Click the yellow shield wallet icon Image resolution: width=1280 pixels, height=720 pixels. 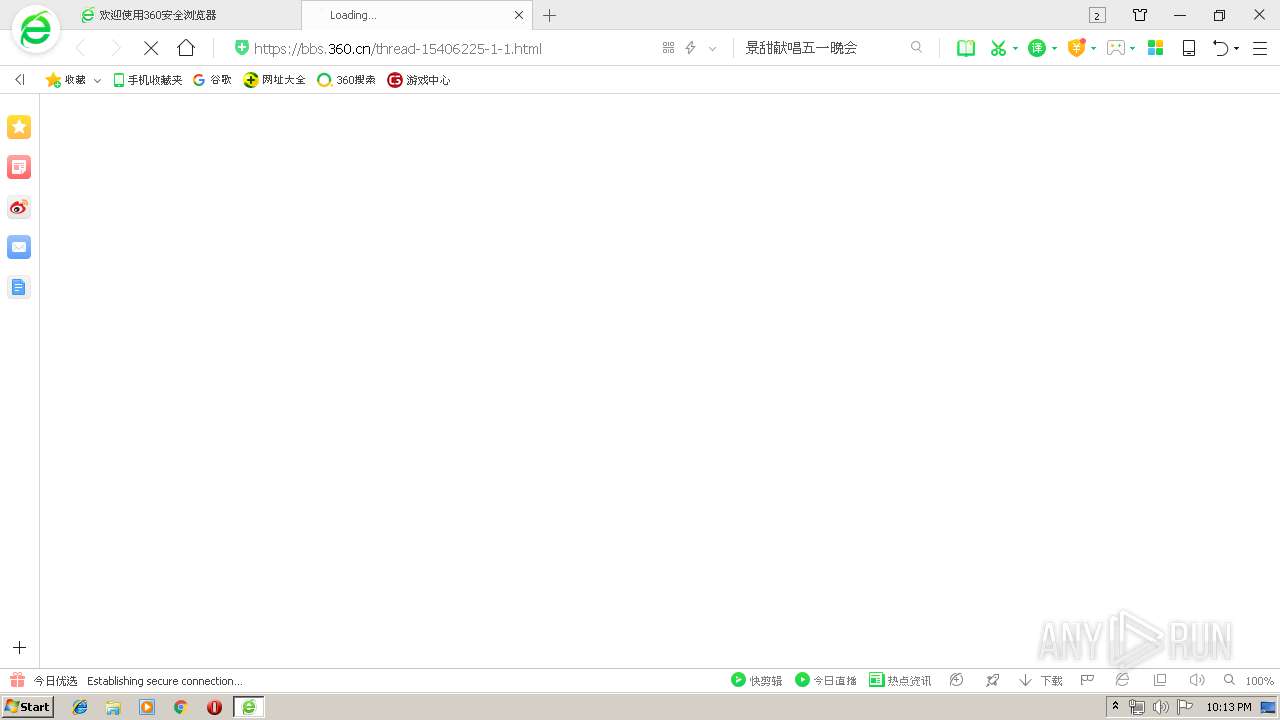1076,48
